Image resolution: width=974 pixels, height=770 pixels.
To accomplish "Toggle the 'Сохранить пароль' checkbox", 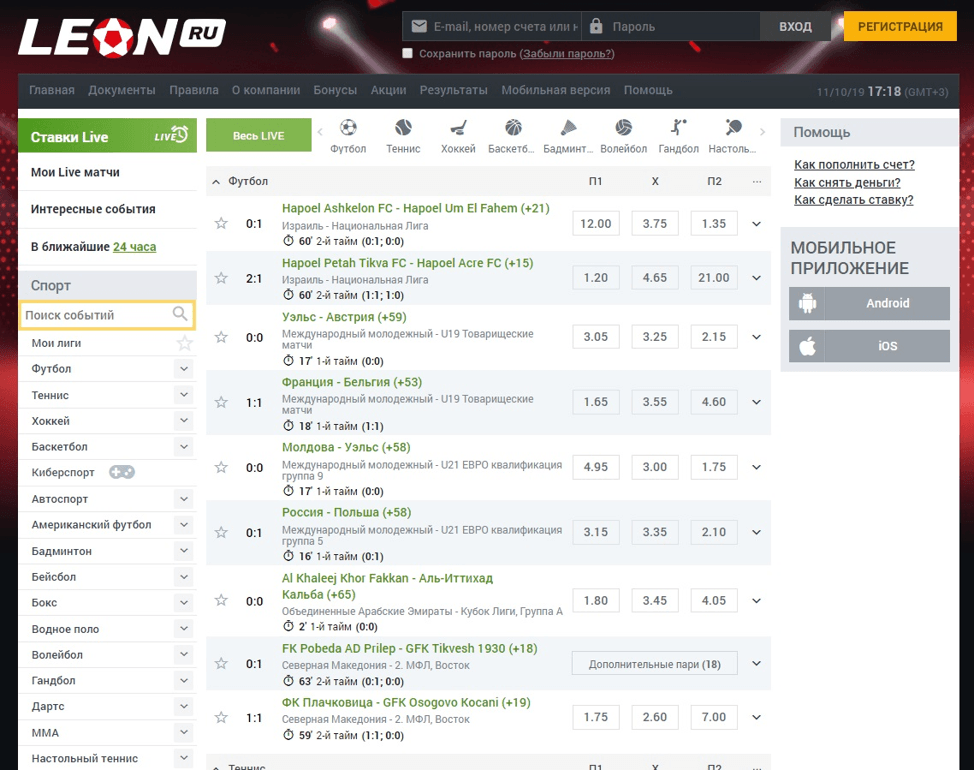I will pos(407,54).
